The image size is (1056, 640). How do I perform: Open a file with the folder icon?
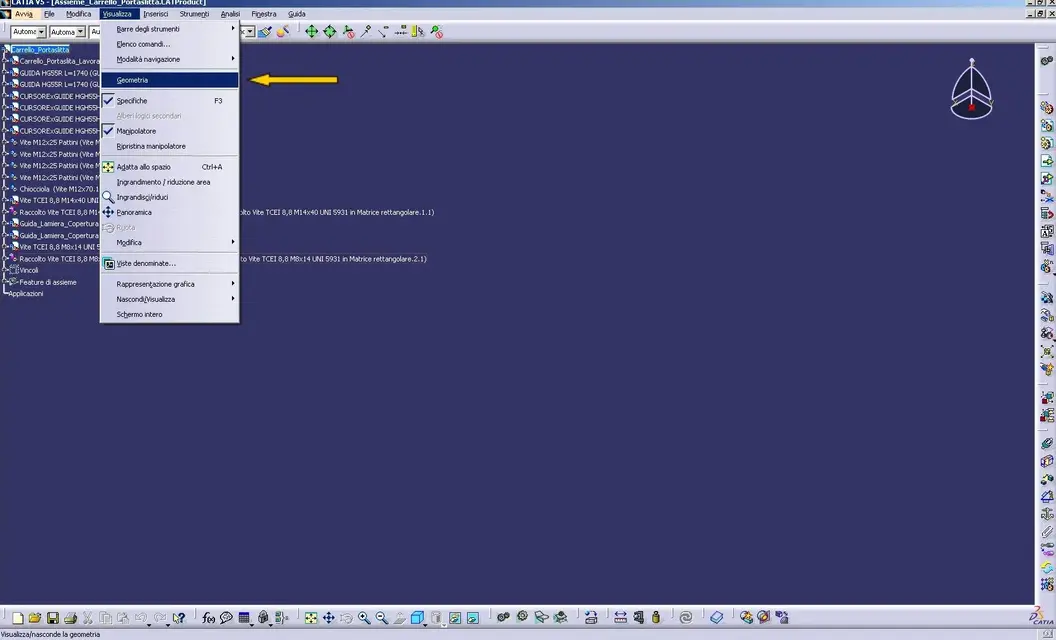(35, 618)
